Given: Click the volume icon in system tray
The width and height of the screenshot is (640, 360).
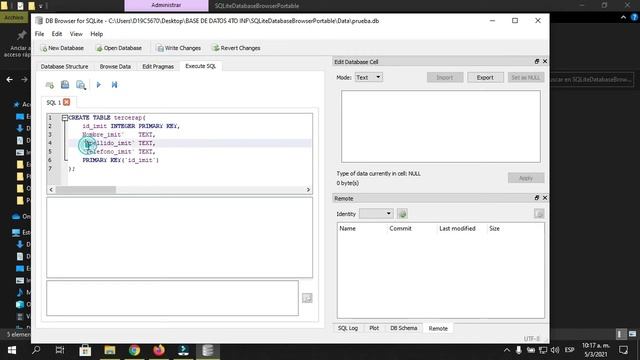Looking at the screenshot, I should (554, 350).
